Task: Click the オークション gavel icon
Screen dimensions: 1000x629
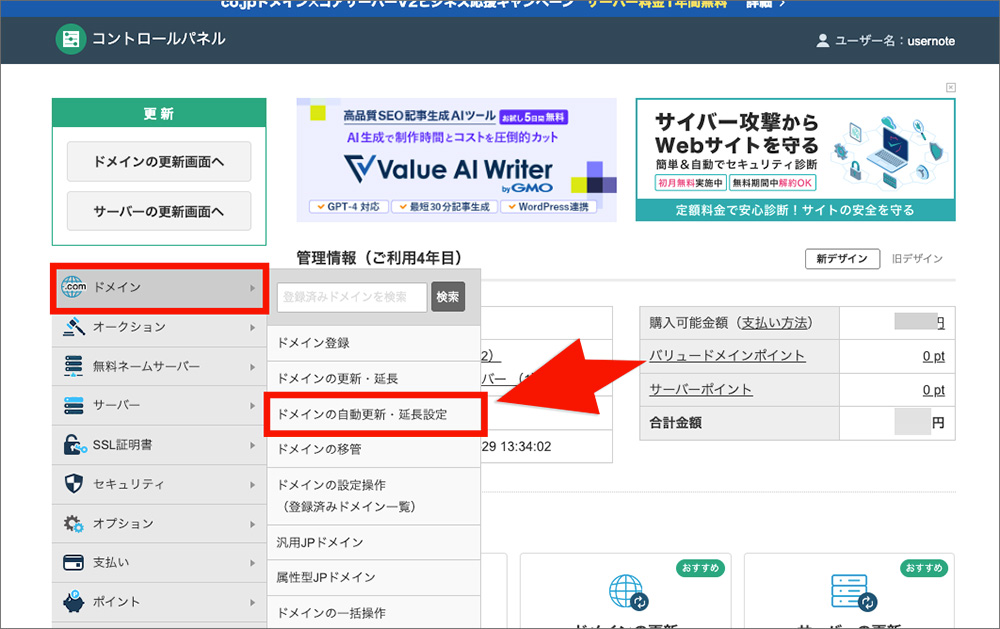Action: 74,326
